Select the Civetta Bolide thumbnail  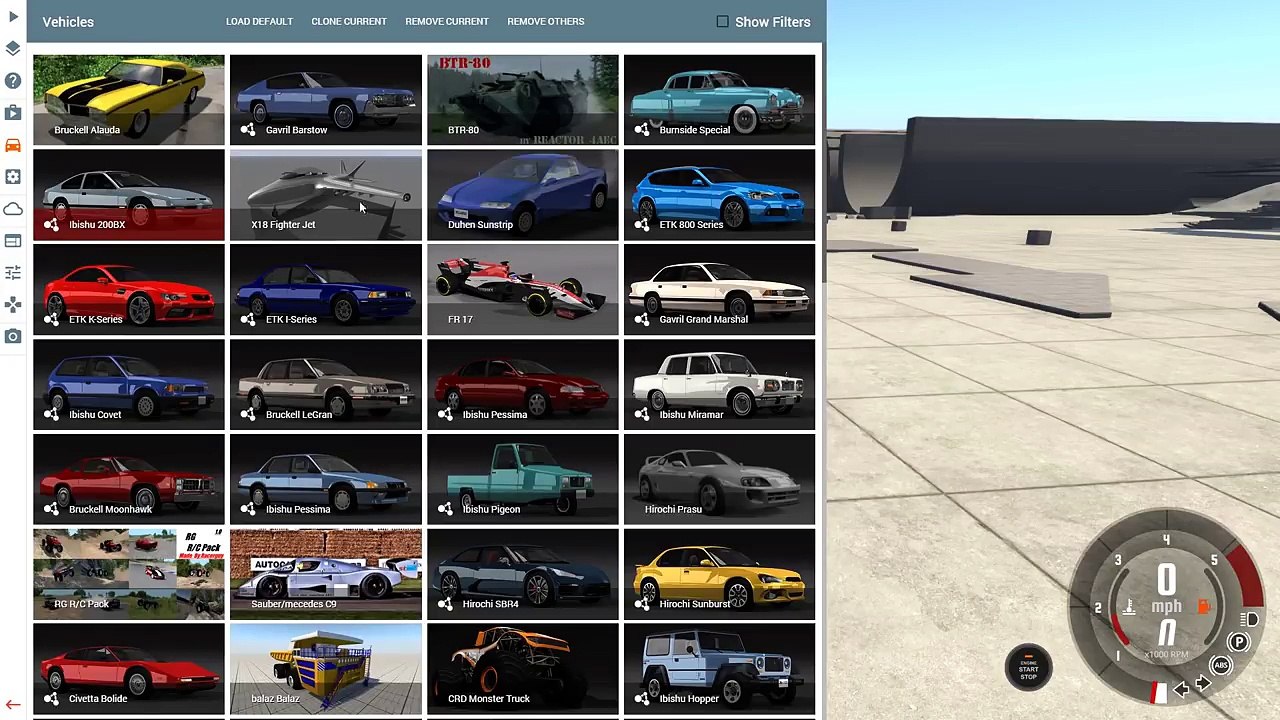129,669
